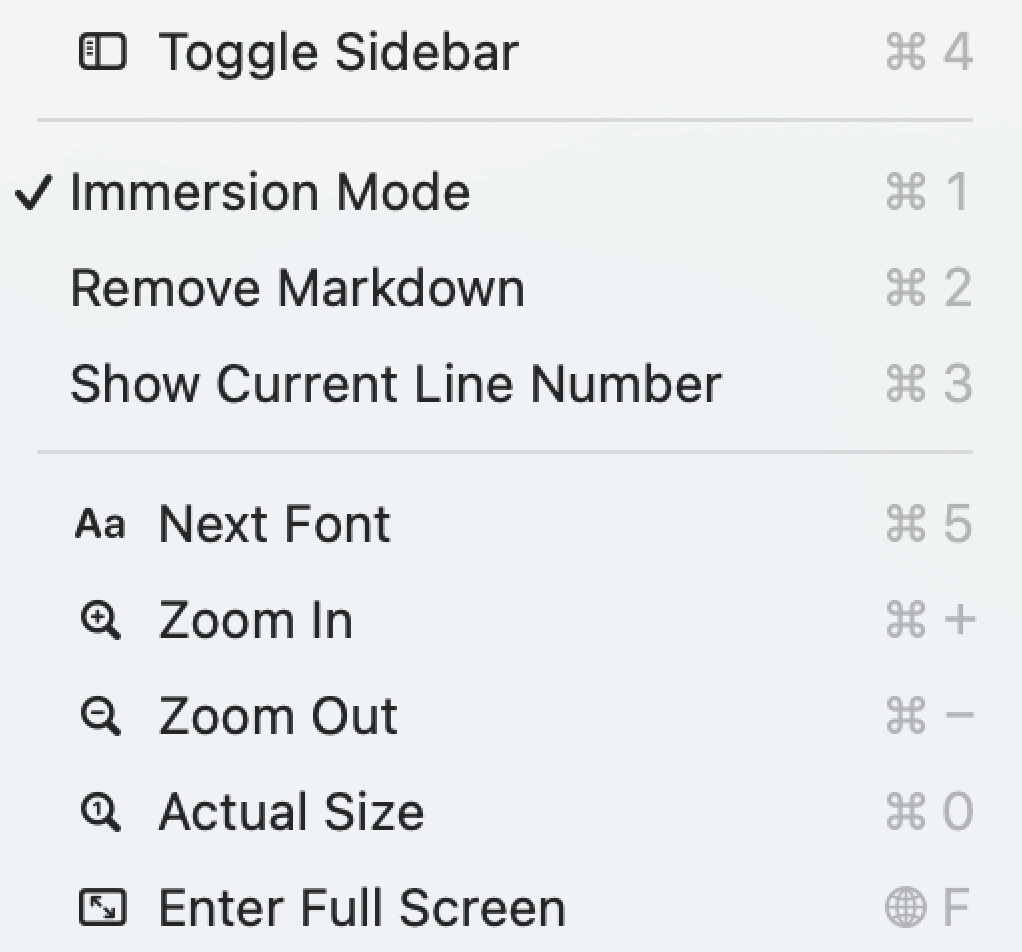Open the sidebar with Toggle Sidebar
This screenshot has width=1022, height=952.
(x=340, y=52)
